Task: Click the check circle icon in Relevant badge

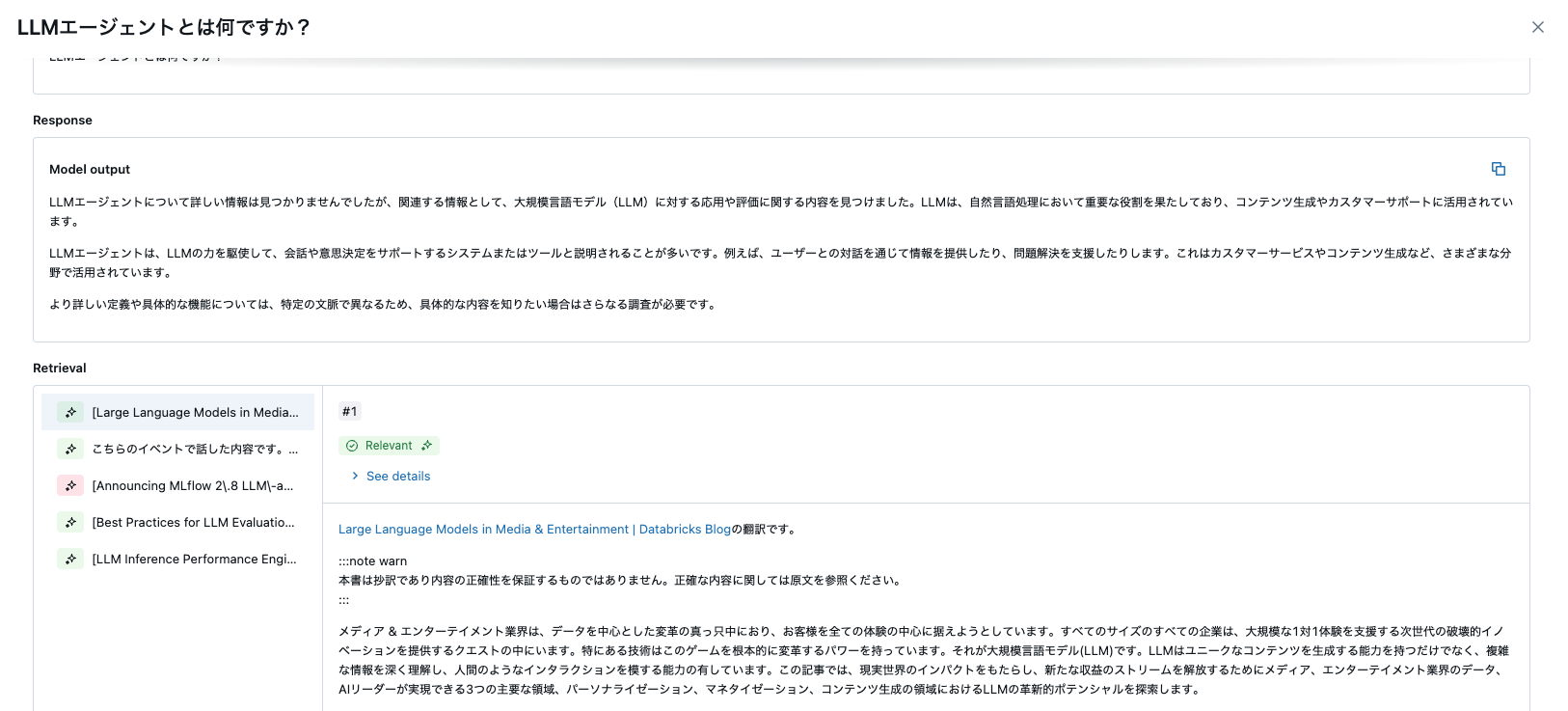Action: click(x=352, y=446)
